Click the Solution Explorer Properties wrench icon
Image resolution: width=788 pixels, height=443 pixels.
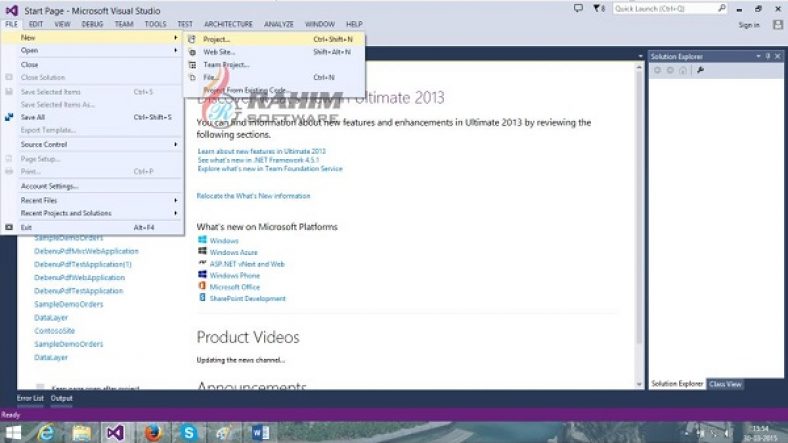(x=700, y=70)
